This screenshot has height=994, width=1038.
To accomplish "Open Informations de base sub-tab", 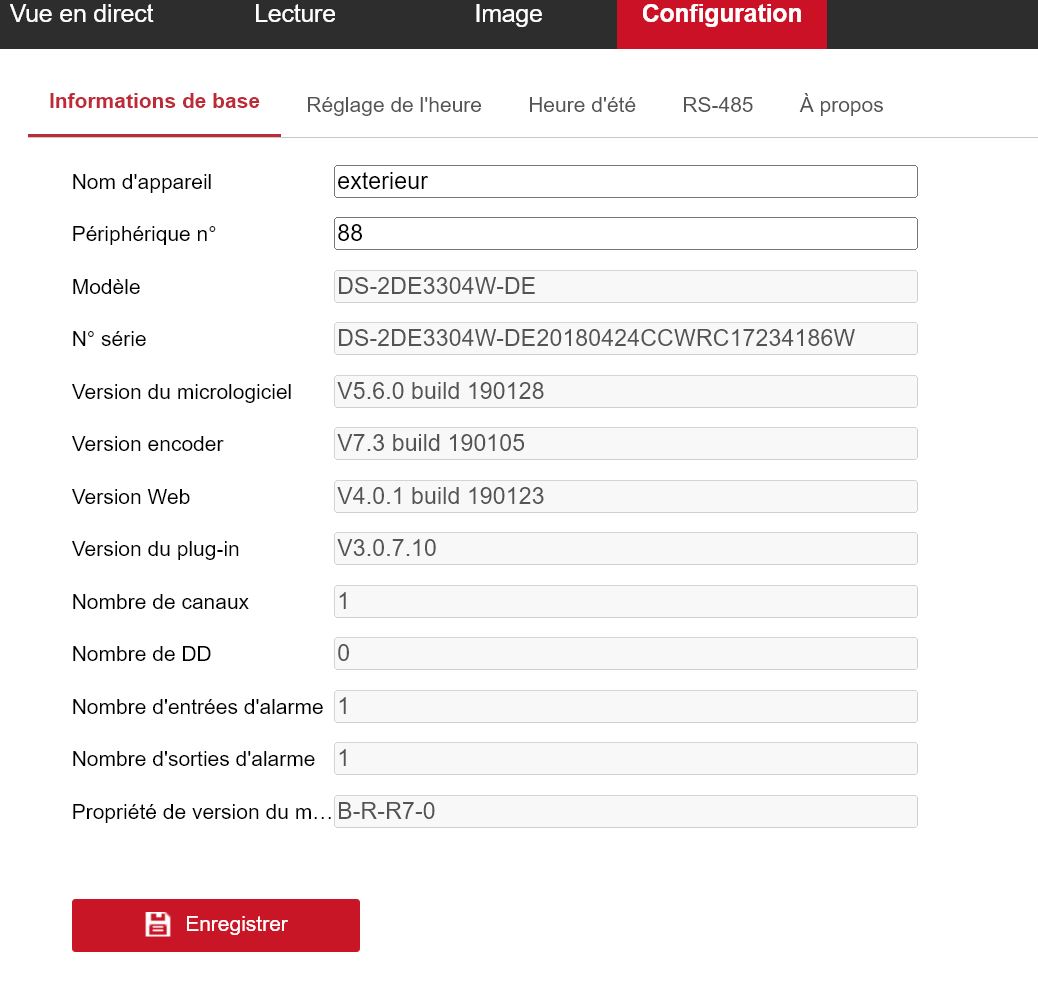I will (154, 102).
